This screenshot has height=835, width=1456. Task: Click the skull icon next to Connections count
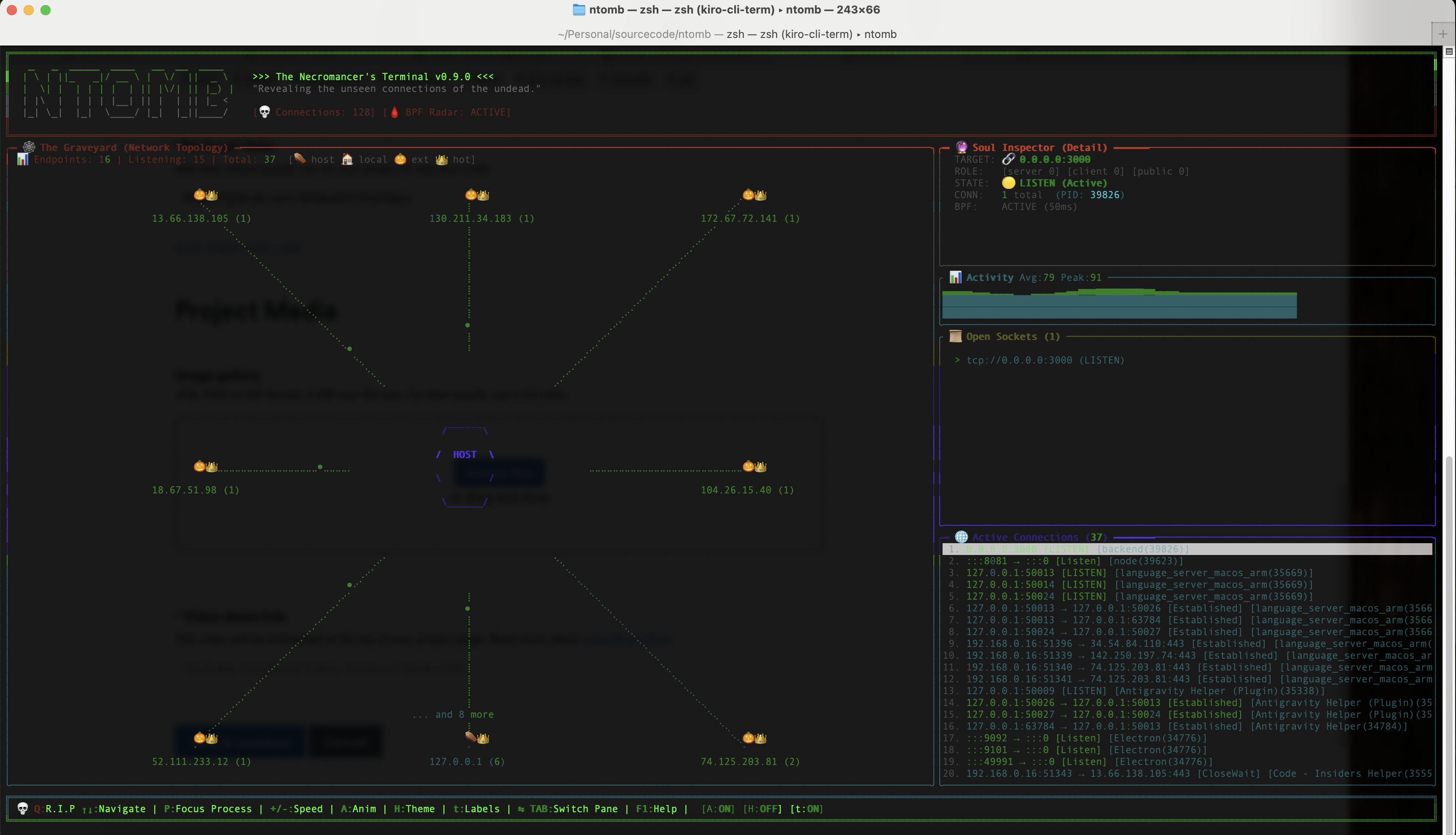click(264, 112)
